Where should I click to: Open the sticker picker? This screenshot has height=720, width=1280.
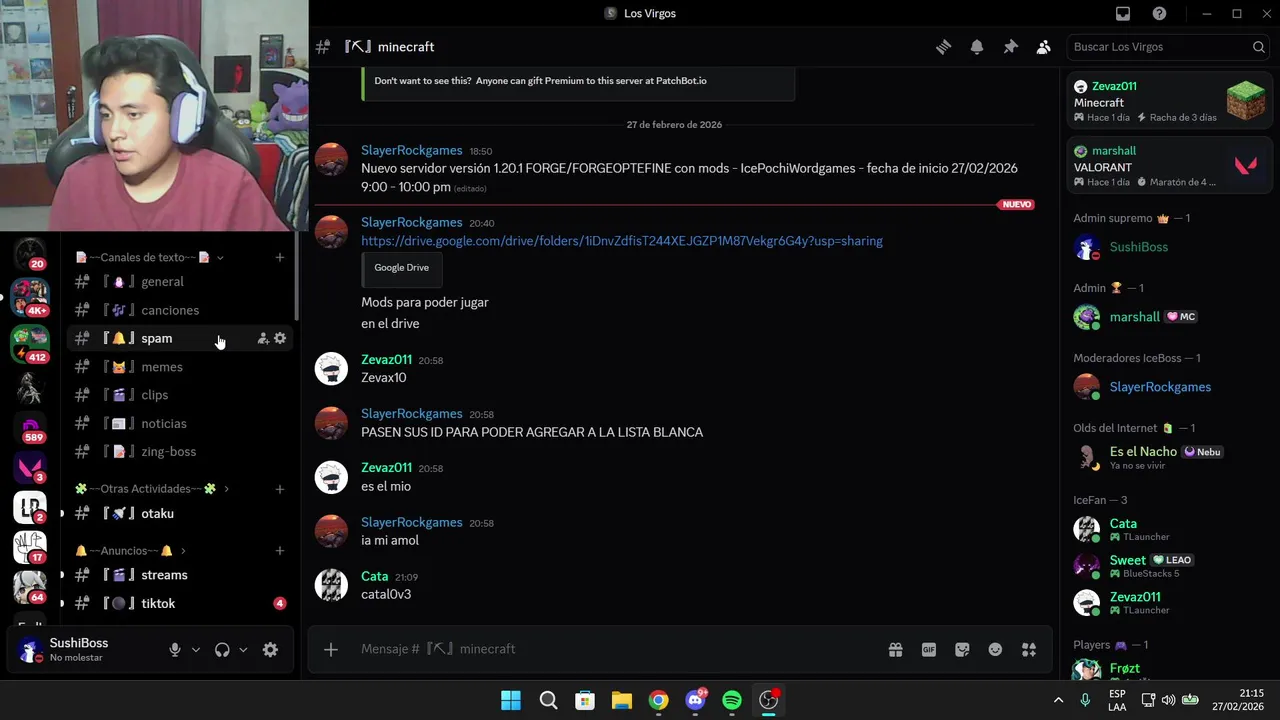(962, 649)
